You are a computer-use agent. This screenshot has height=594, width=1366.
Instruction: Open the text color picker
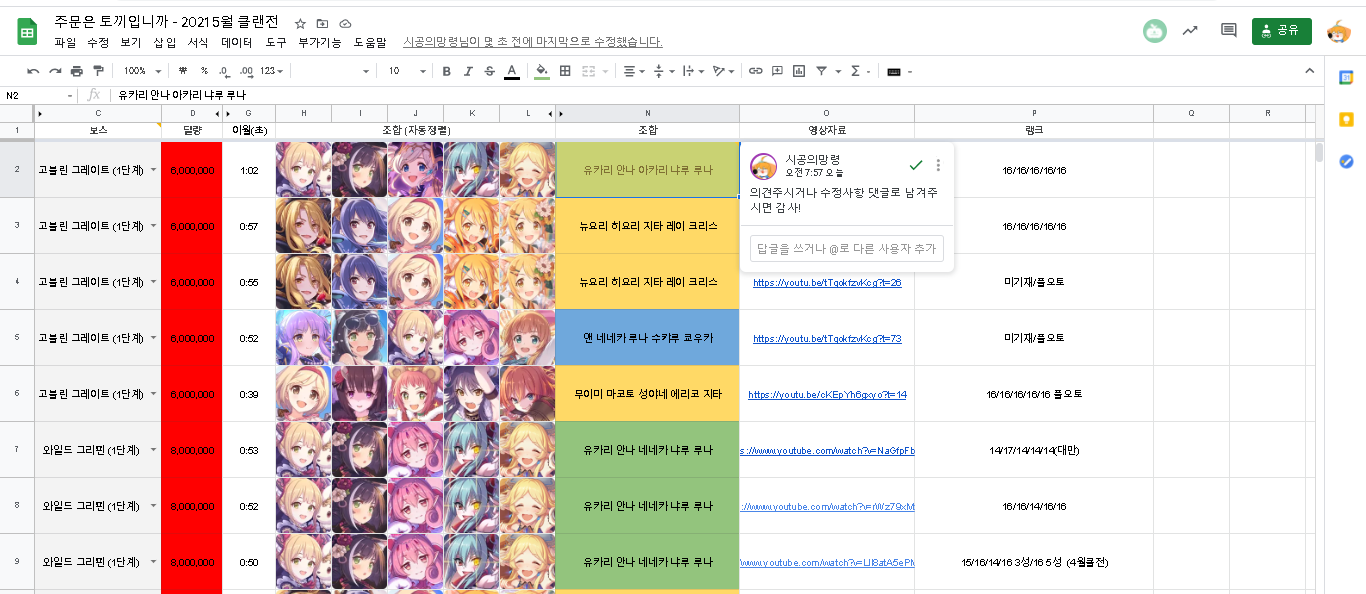coord(512,71)
